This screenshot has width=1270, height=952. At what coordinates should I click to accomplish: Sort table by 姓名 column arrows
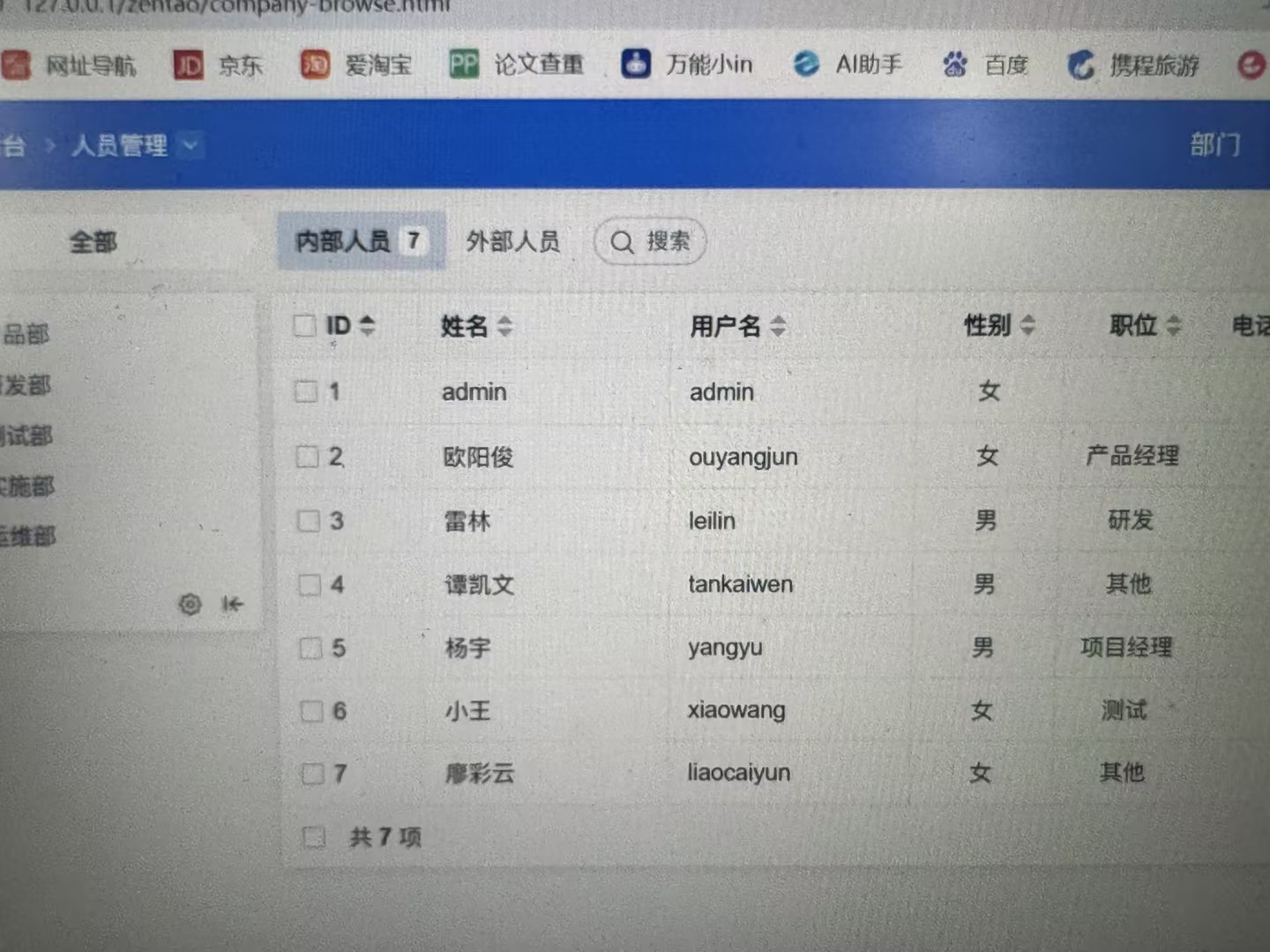[x=504, y=326]
